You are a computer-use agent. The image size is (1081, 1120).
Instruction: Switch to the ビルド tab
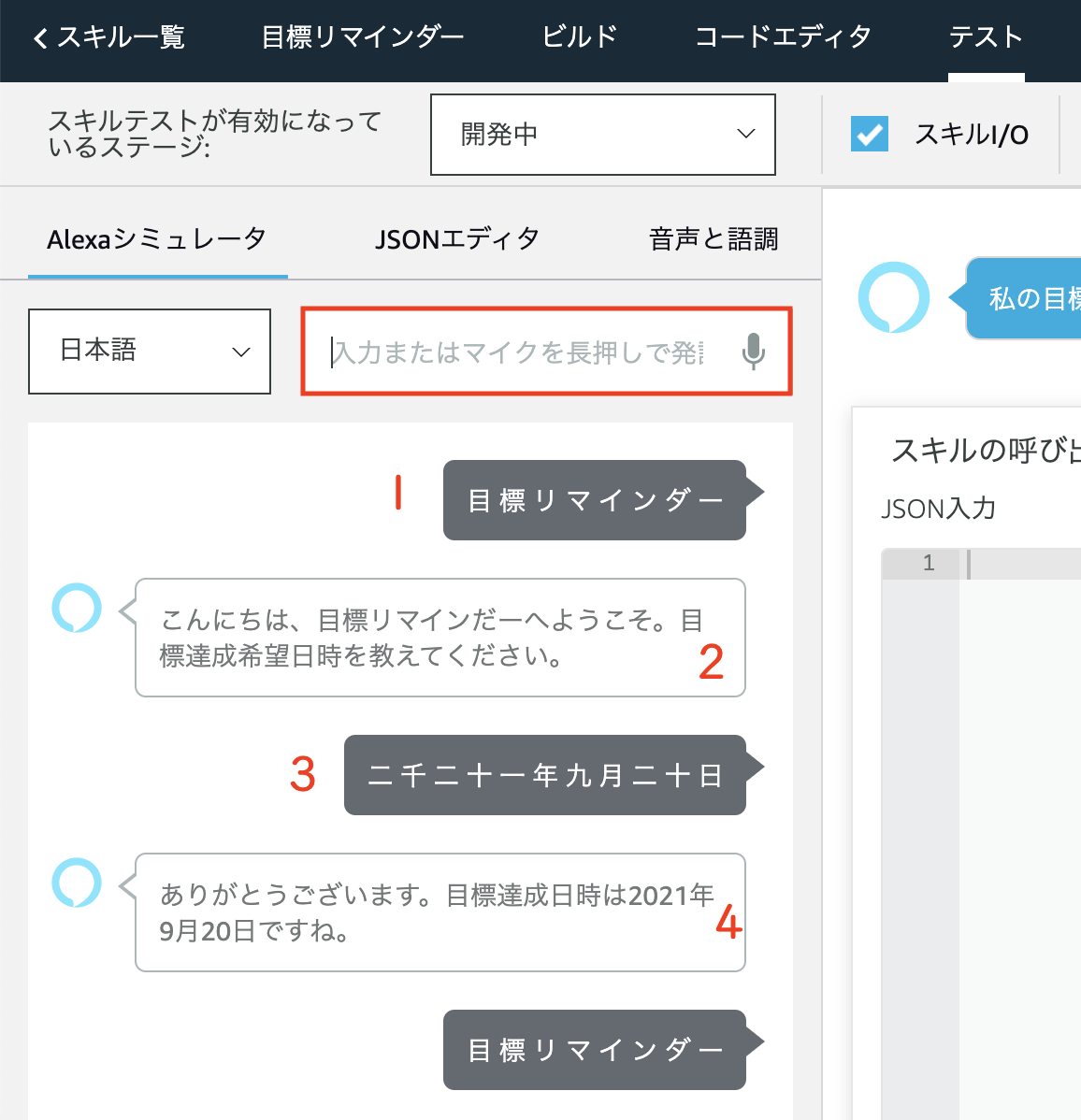580,37
